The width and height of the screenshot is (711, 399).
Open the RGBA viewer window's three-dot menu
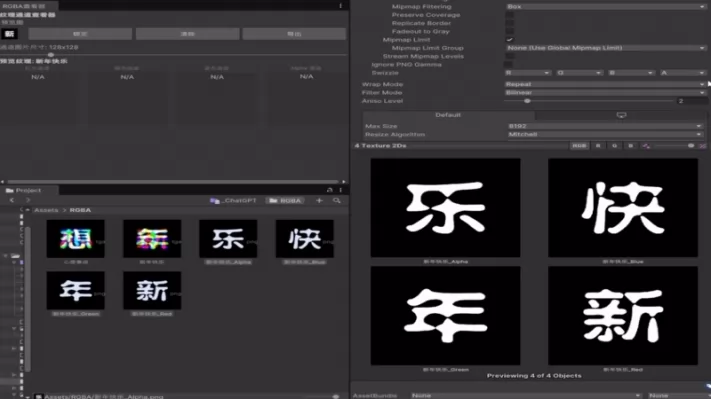pos(341,5)
